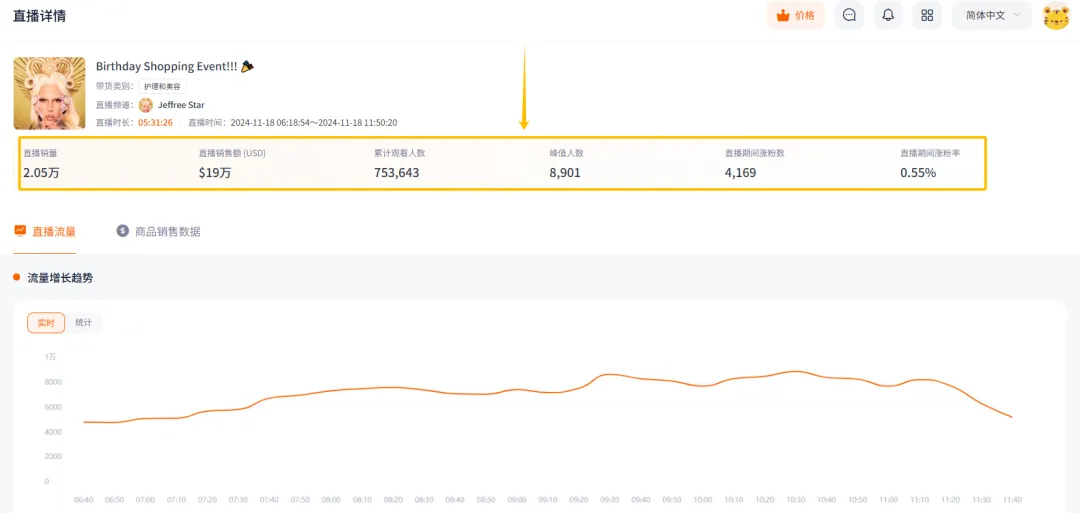Open notifications bell icon

coord(889,15)
